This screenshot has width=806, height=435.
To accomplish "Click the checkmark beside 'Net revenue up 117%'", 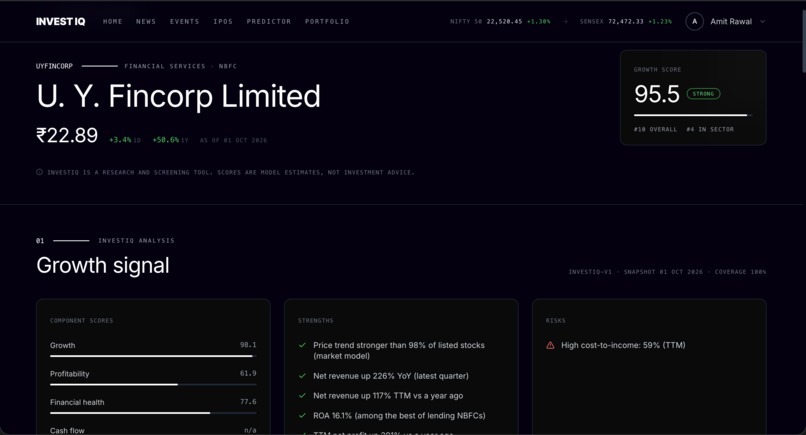I will pyautogui.click(x=302, y=395).
